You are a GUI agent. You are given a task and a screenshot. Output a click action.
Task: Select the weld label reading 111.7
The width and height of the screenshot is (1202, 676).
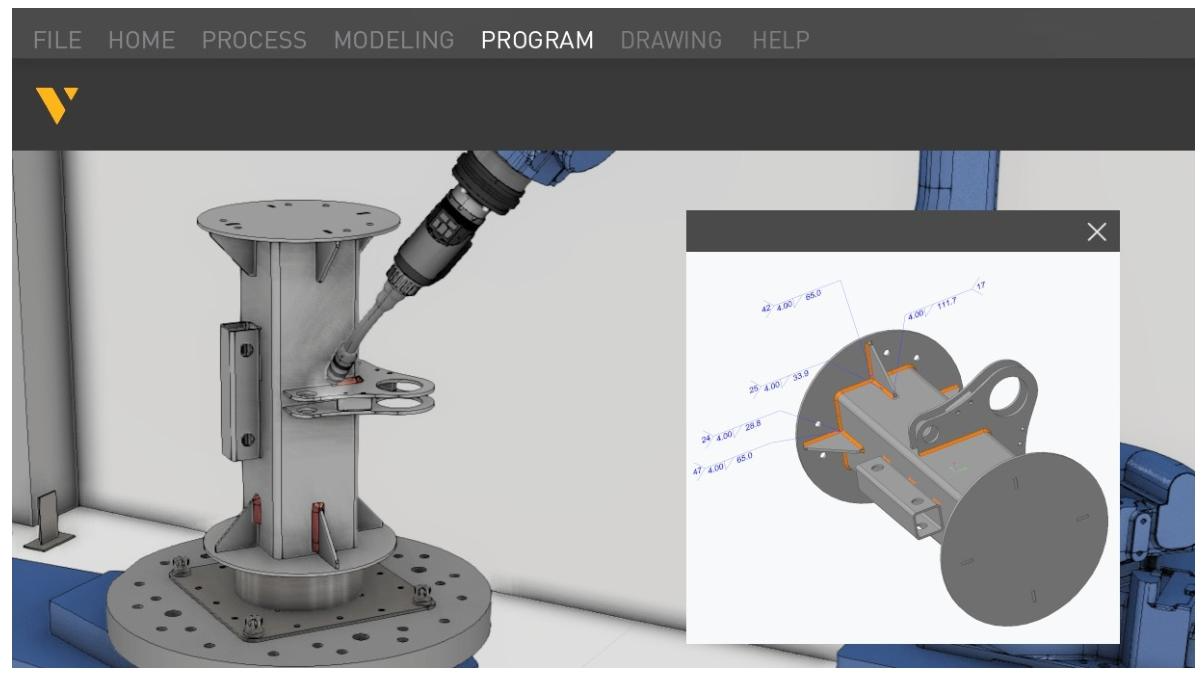[945, 303]
